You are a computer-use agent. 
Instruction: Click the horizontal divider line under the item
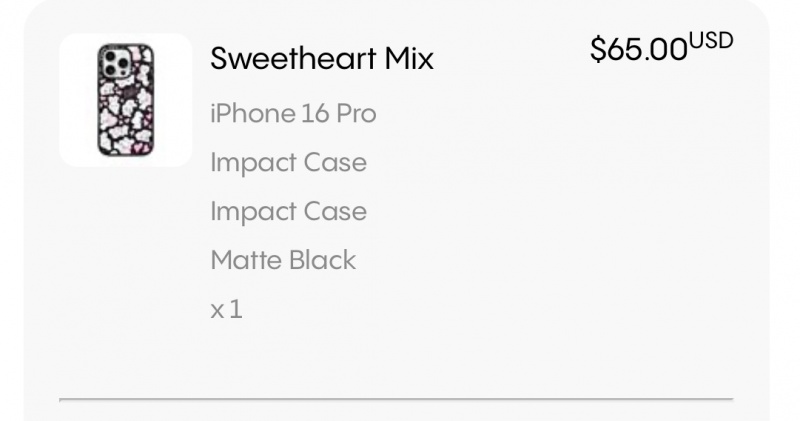396,399
